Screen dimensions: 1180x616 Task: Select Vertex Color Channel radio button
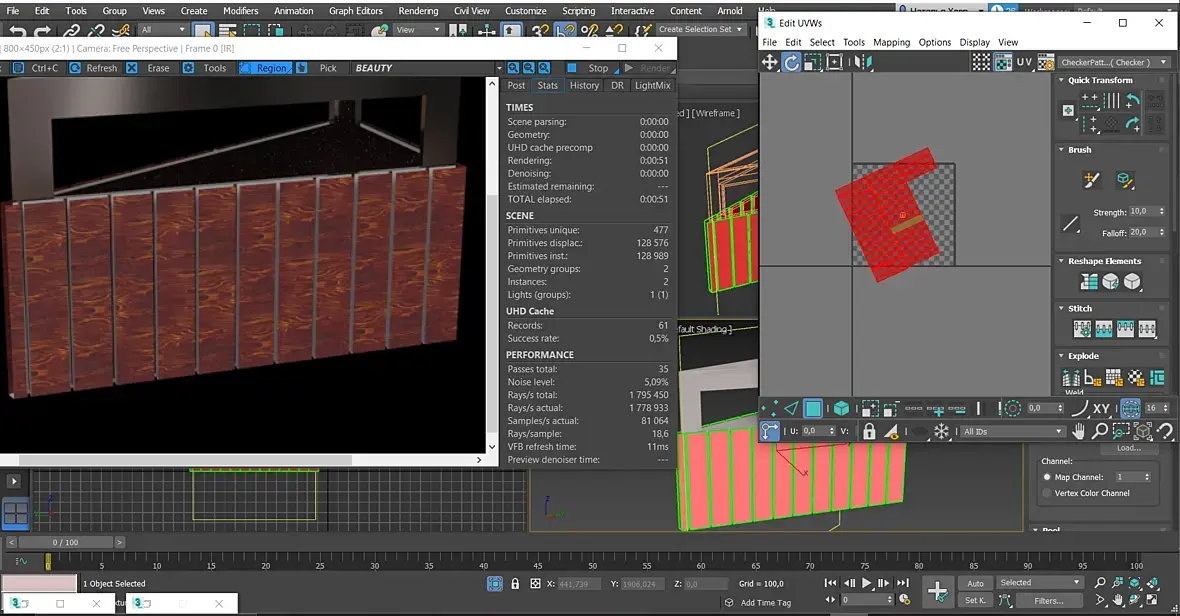pyautogui.click(x=1047, y=493)
